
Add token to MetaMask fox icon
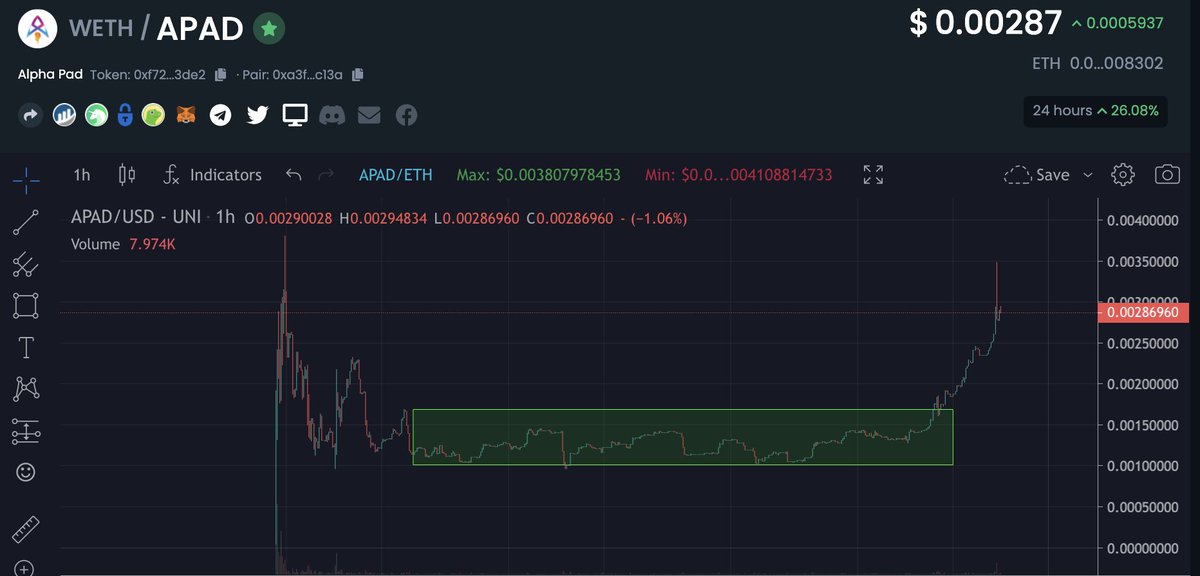187,115
